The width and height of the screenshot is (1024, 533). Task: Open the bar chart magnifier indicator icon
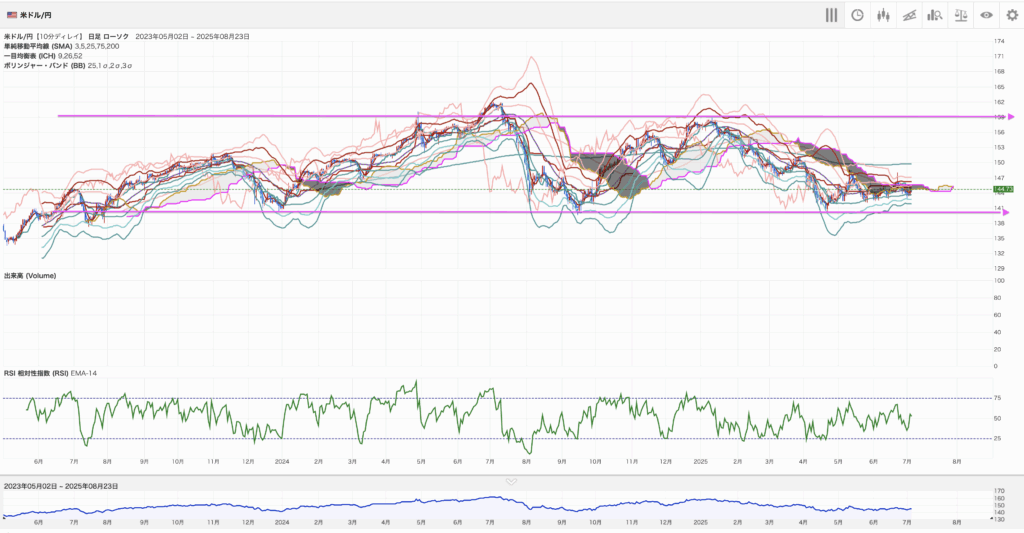click(x=935, y=15)
